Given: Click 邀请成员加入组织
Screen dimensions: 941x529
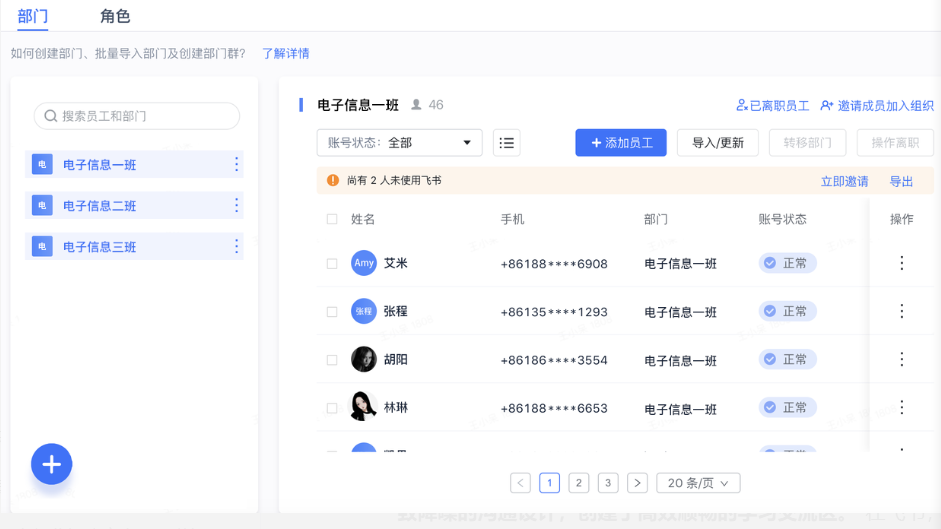Looking at the screenshot, I should 877,106.
